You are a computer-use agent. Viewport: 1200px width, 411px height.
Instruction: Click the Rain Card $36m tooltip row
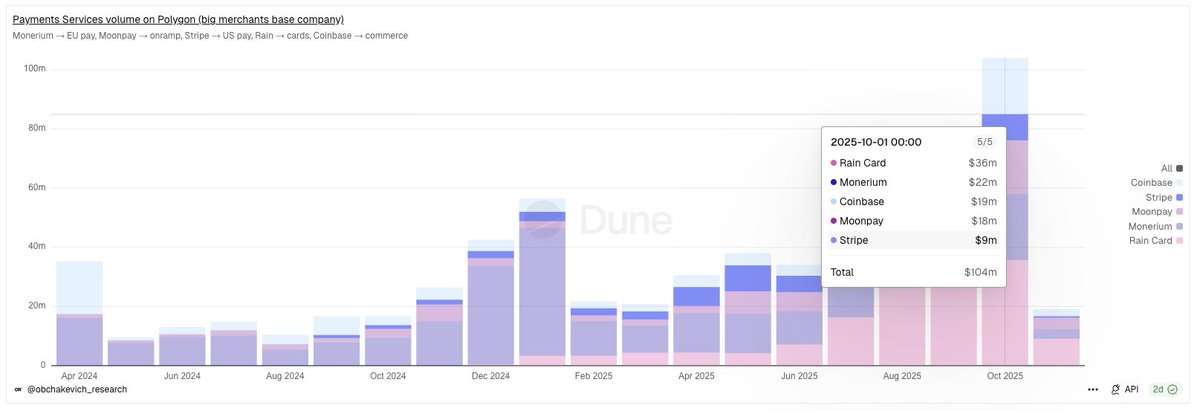(x=913, y=163)
